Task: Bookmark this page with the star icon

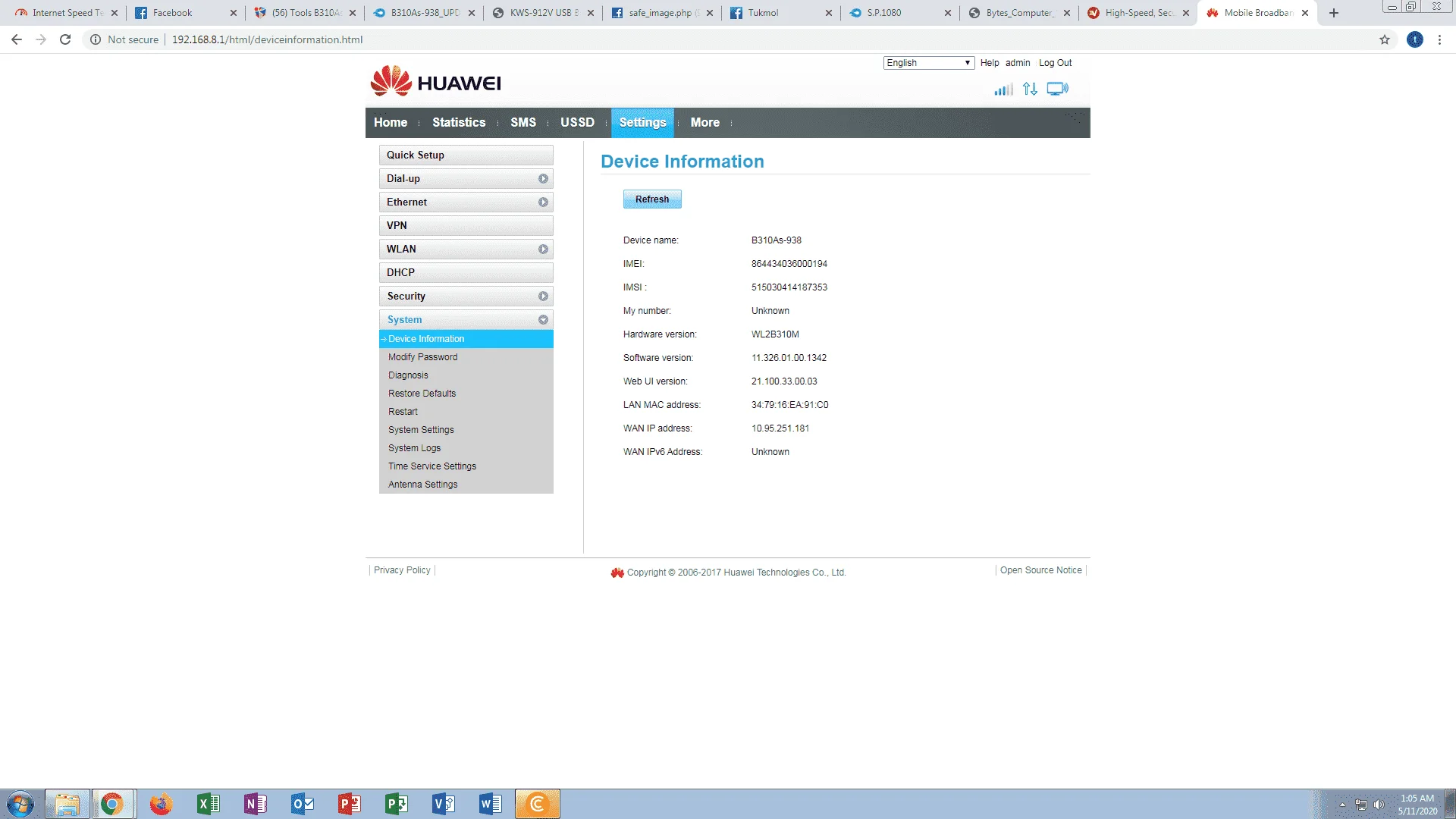Action: click(x=1385, y=39)
